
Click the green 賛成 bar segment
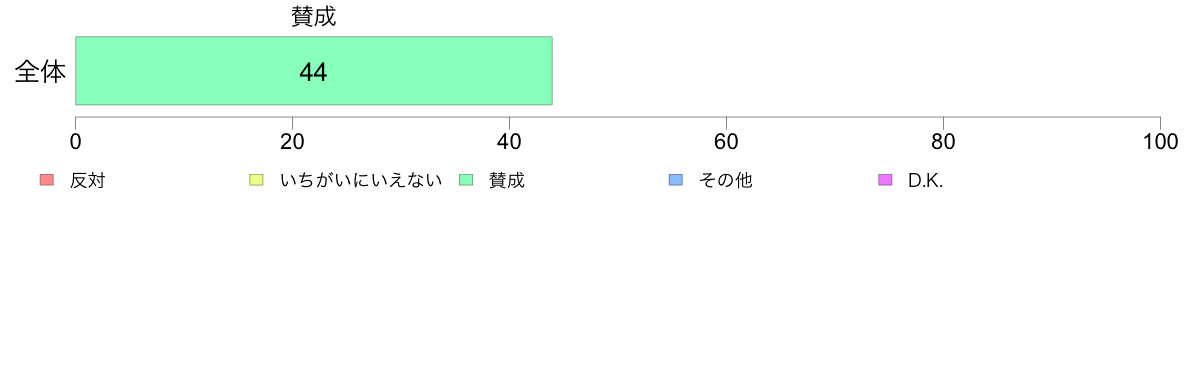[x=314, y=70]
